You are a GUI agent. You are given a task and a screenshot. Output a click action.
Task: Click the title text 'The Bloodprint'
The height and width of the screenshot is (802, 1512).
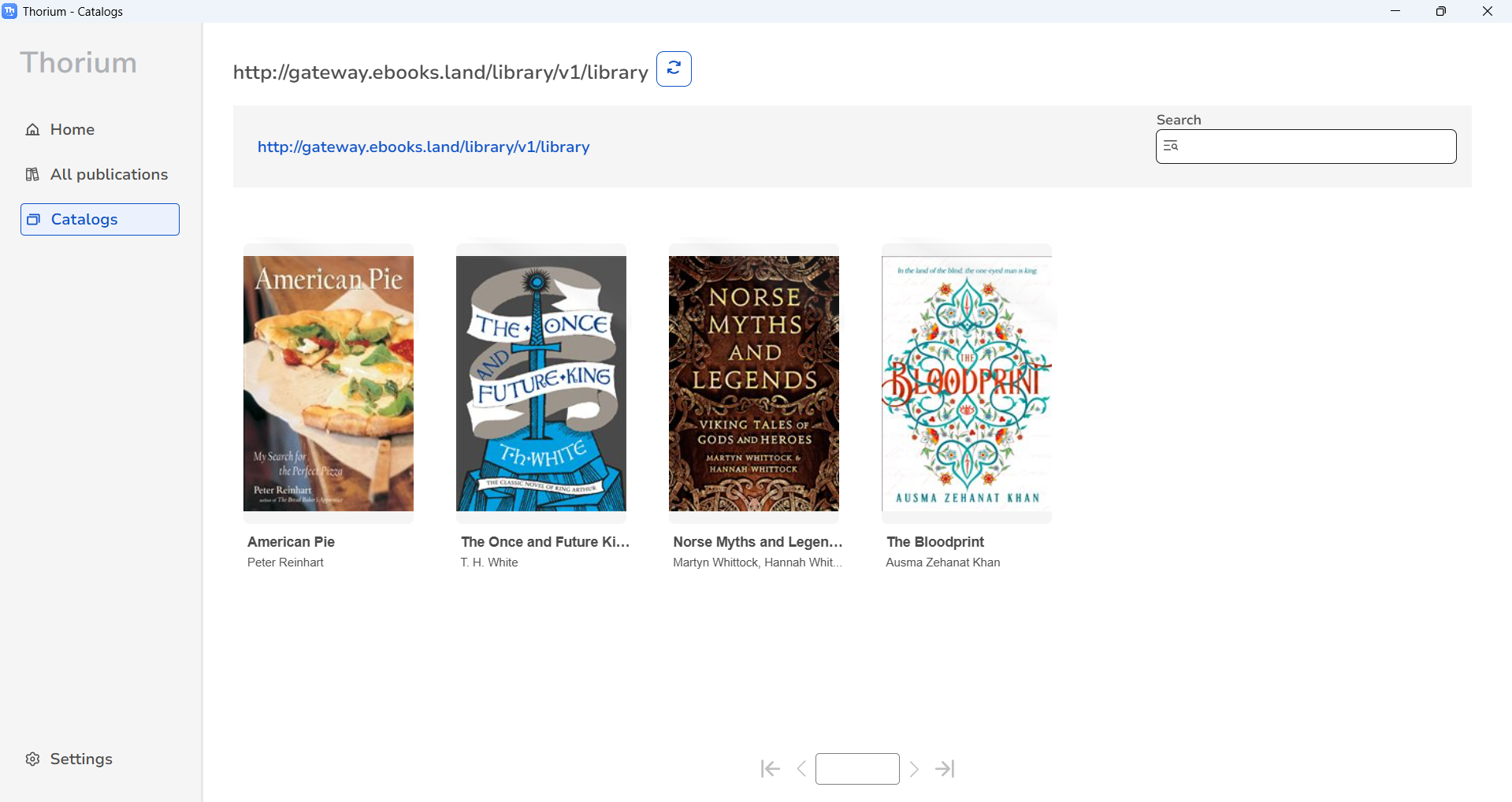(x=935, y=542)
